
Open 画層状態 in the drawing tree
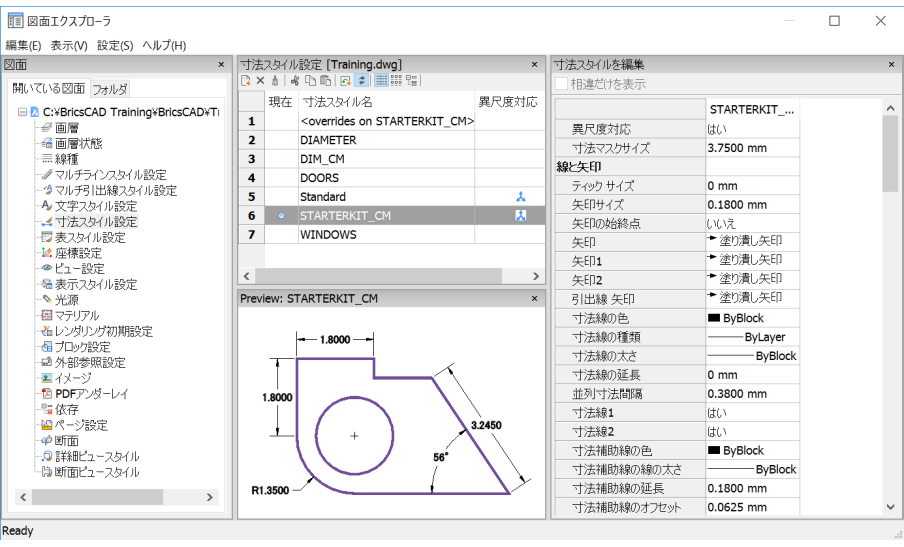[x=78, y=143]
